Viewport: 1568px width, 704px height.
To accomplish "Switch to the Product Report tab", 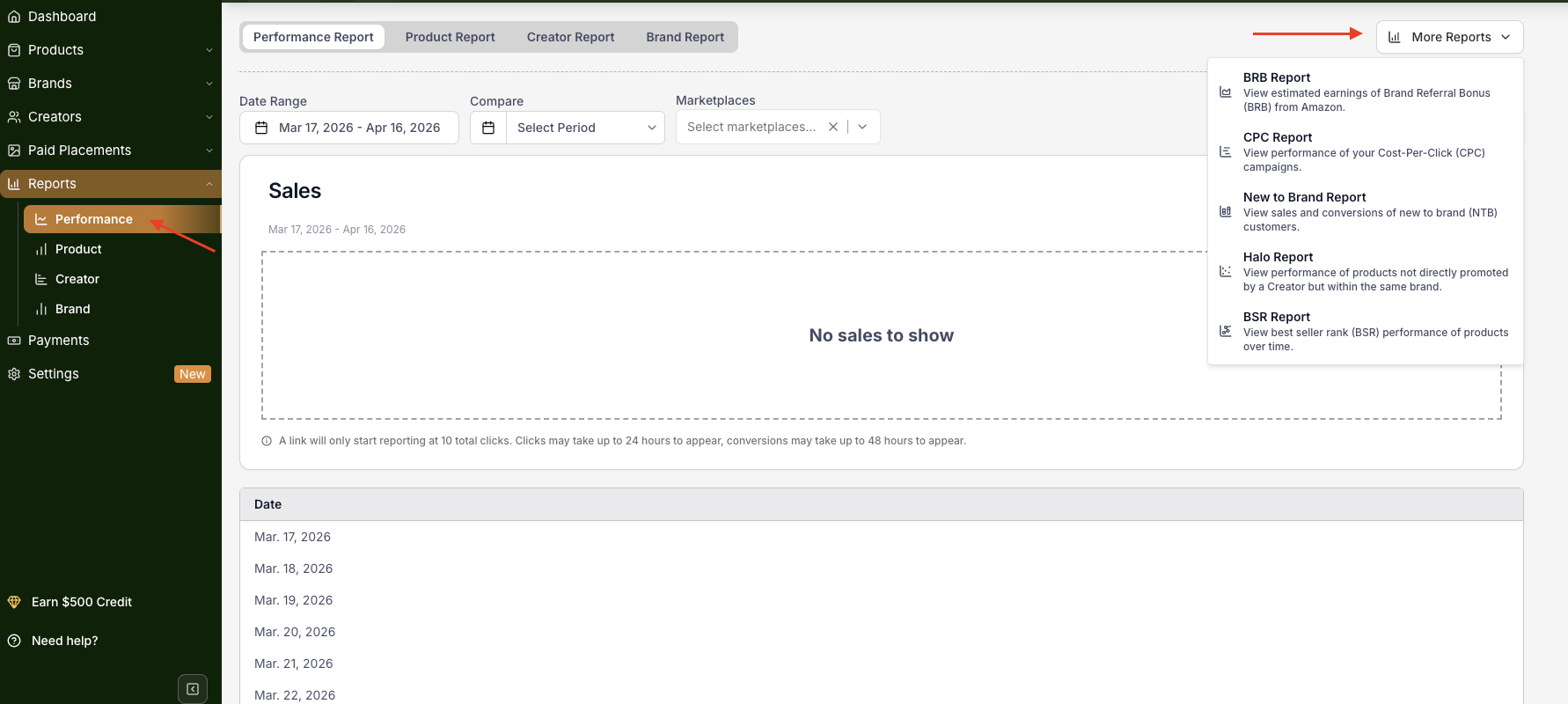I will pos(451,37).
